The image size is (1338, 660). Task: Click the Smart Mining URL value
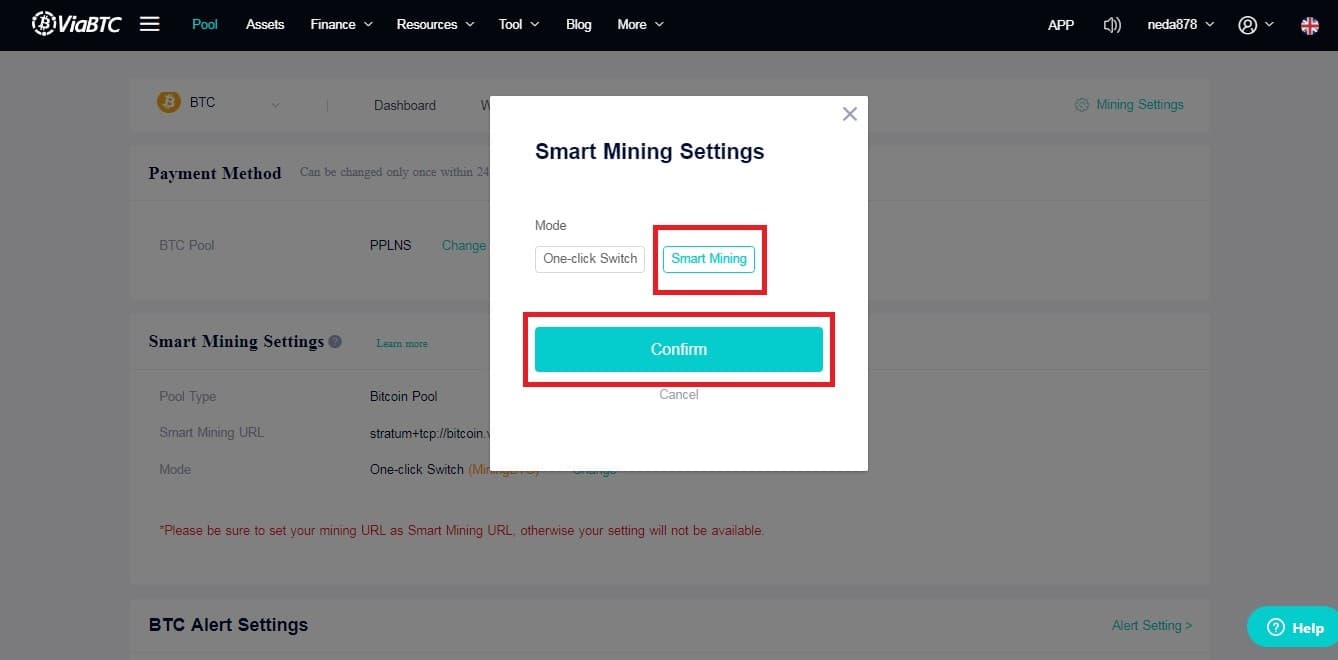(x=429, y=433)
